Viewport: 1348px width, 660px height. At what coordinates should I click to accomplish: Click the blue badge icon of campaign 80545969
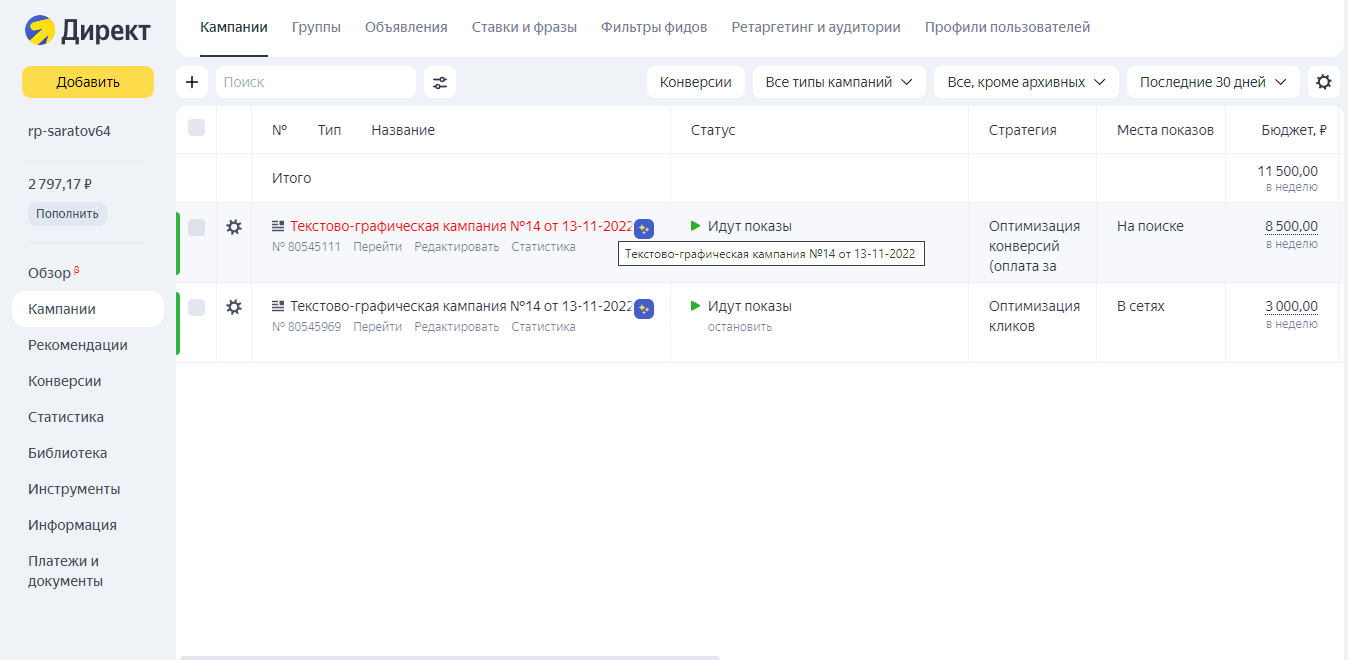[x=644, y=309]
